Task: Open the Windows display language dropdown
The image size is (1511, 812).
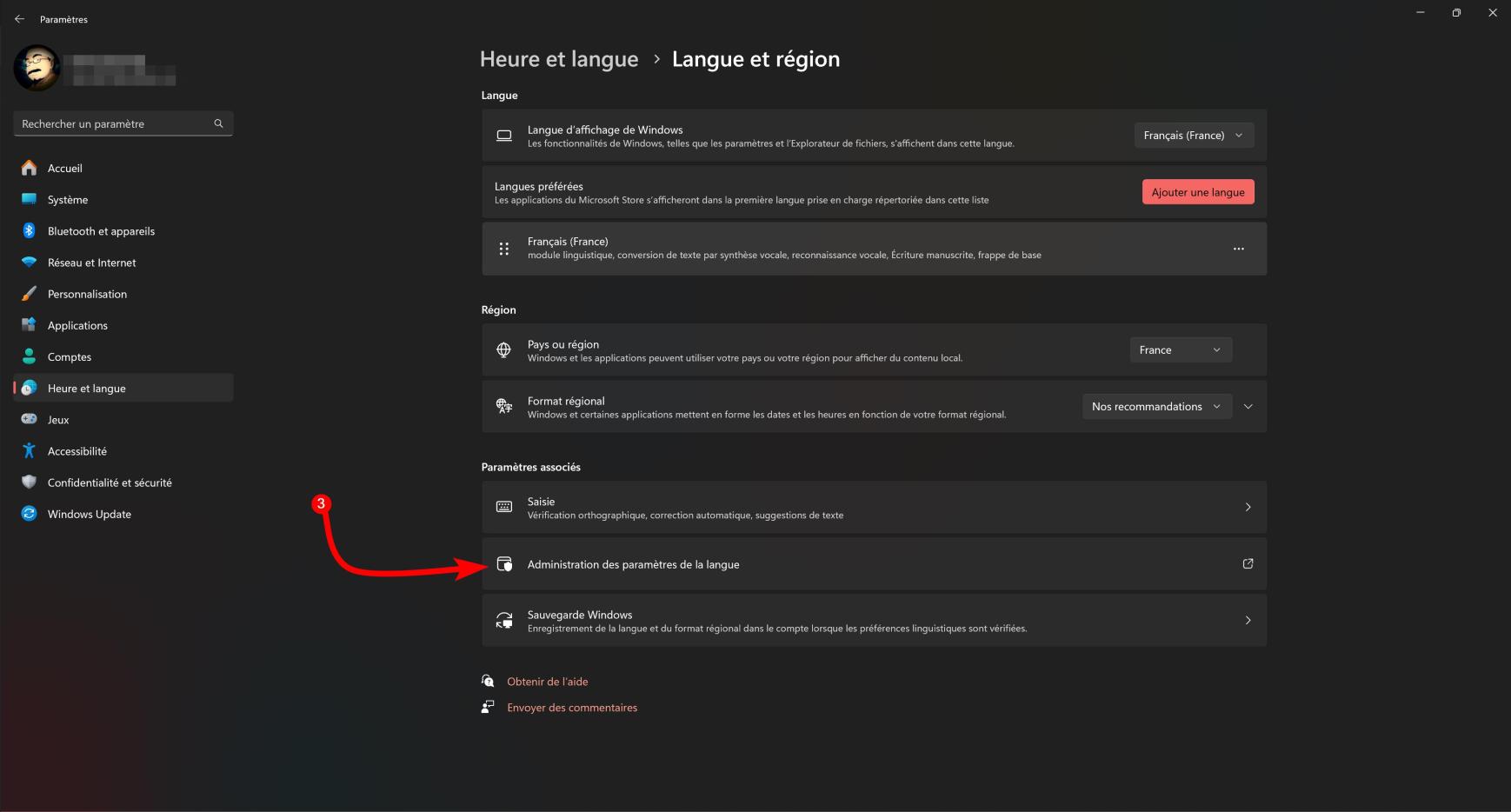Action: click(1194, 136)
